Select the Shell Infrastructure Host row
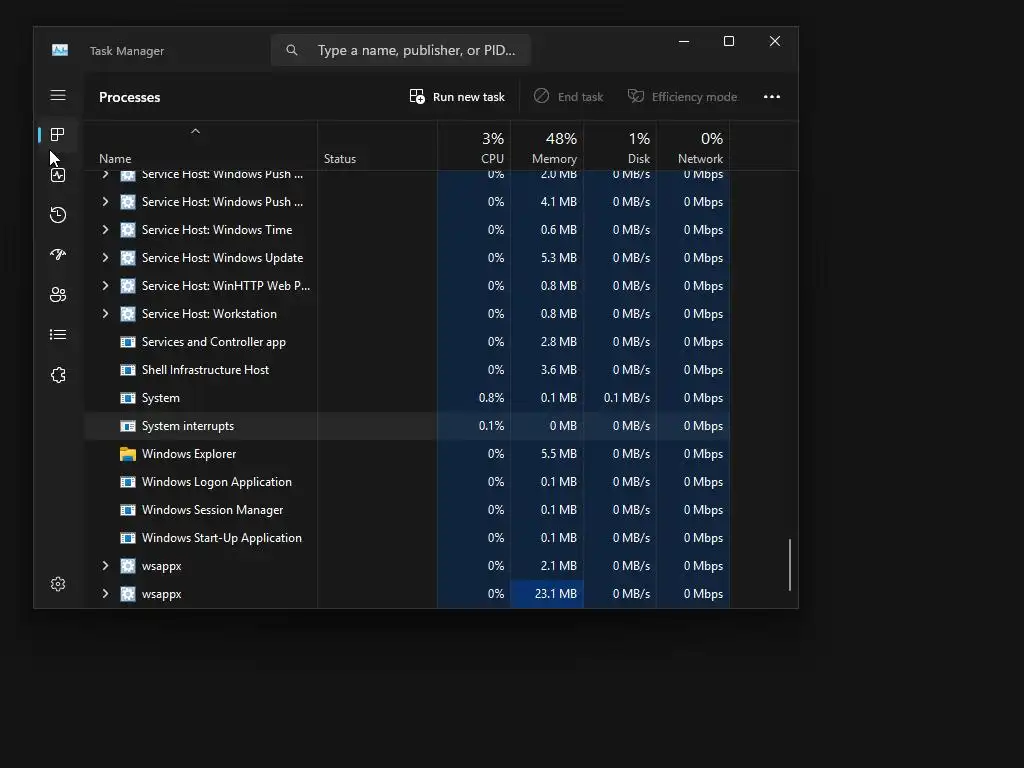The width and height of the screenshot is (1024, 768). (407, 370)
